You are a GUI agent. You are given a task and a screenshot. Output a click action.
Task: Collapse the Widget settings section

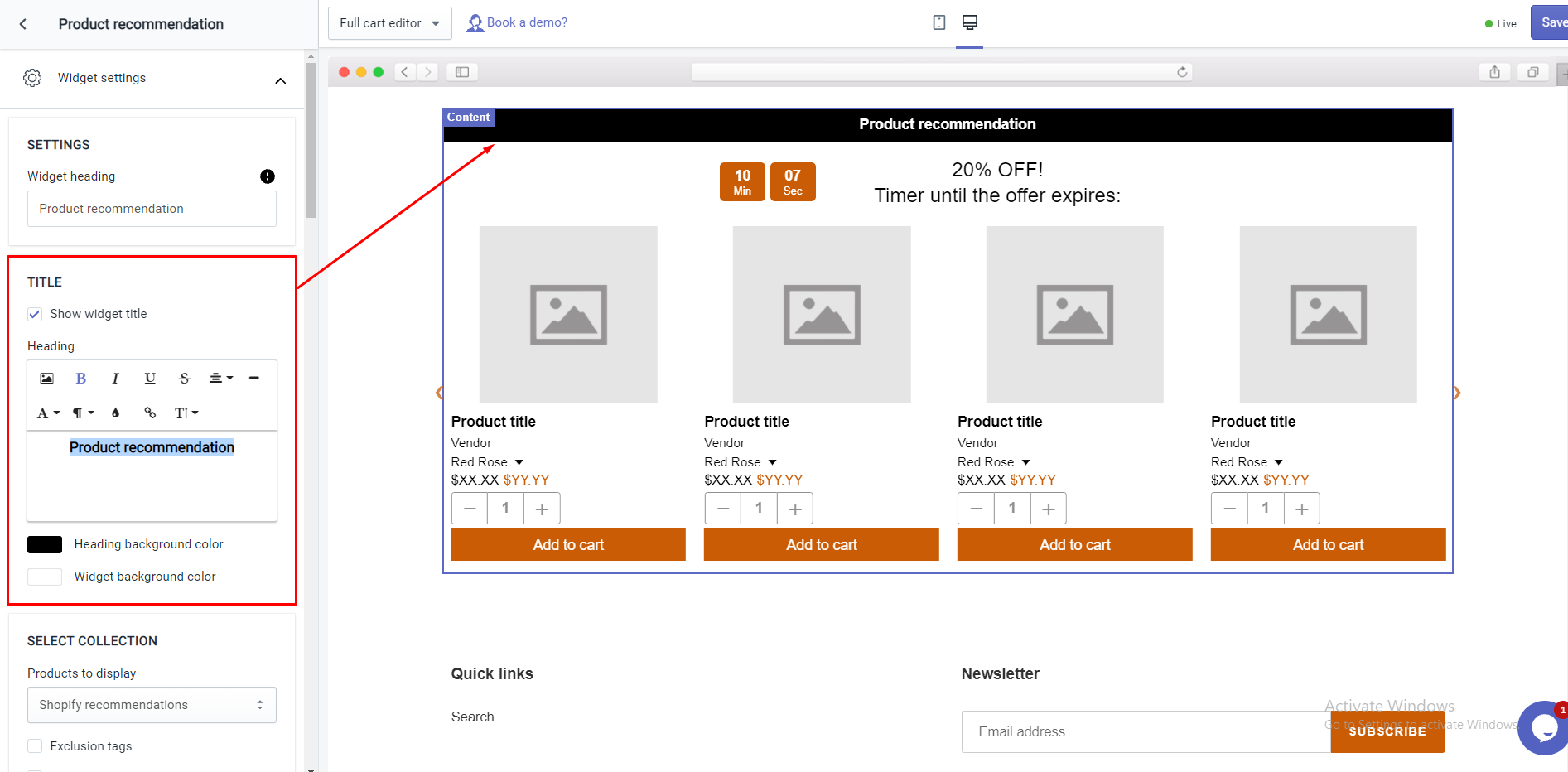pyautogui.click(x=280, y=80)
